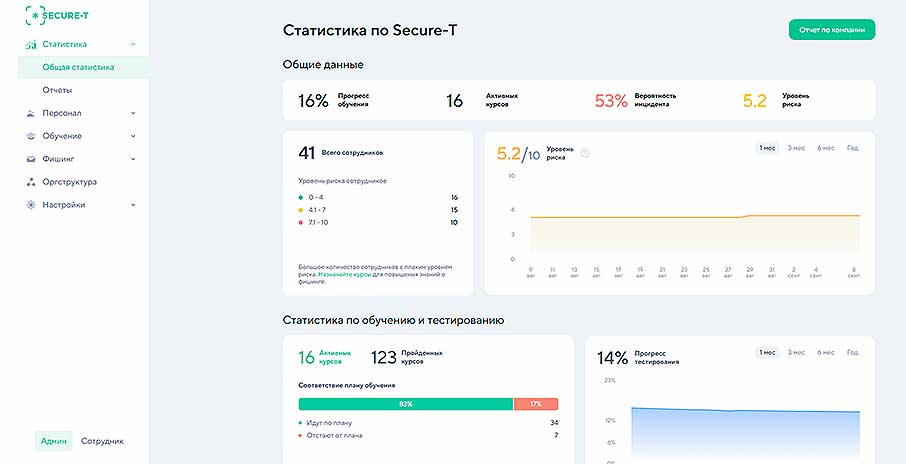Click the Отстают от плана row
This screenshot has width=906, height=464.
pyautogui.click(x=428, y=435)
